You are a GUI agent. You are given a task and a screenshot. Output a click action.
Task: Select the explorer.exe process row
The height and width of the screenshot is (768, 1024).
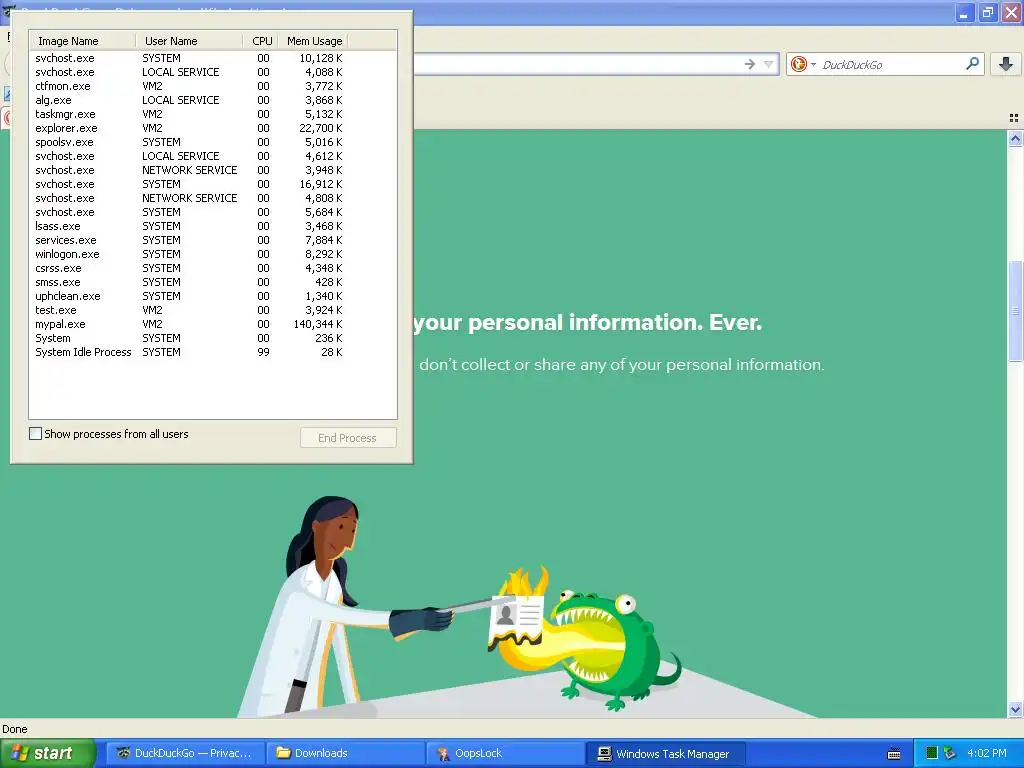point(189,128)
